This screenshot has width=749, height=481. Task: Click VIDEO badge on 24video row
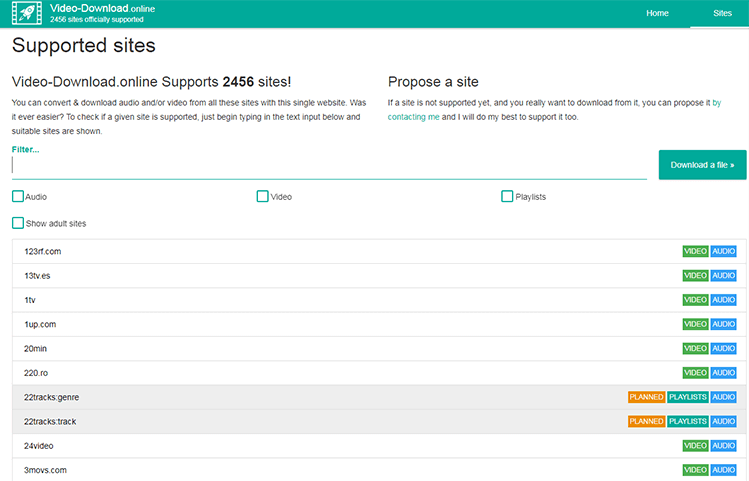tap(695, 446)
